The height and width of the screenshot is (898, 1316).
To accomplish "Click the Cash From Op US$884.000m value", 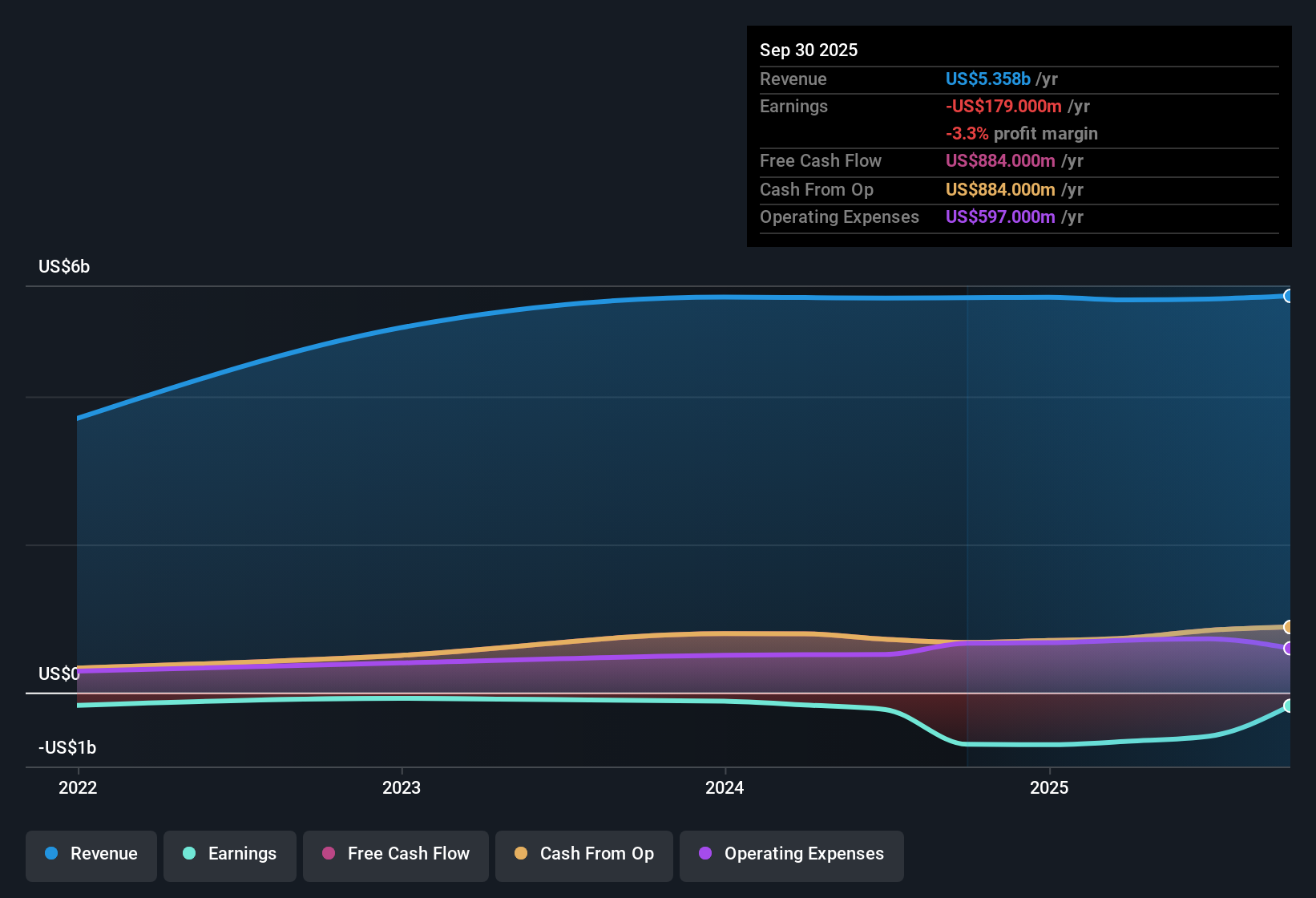I will (x=1000, y=189).
